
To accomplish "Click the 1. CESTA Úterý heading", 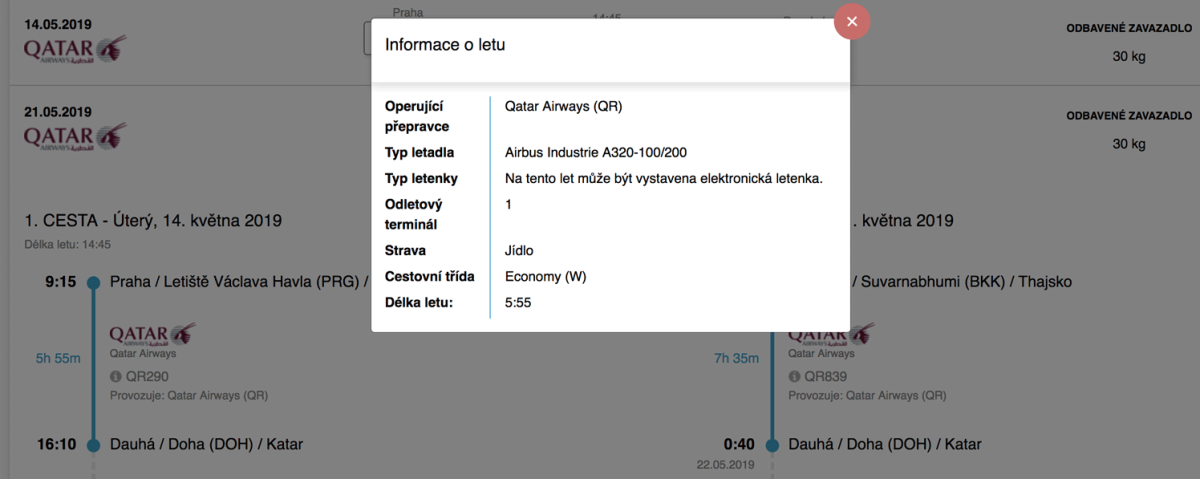I will point(153,220).
